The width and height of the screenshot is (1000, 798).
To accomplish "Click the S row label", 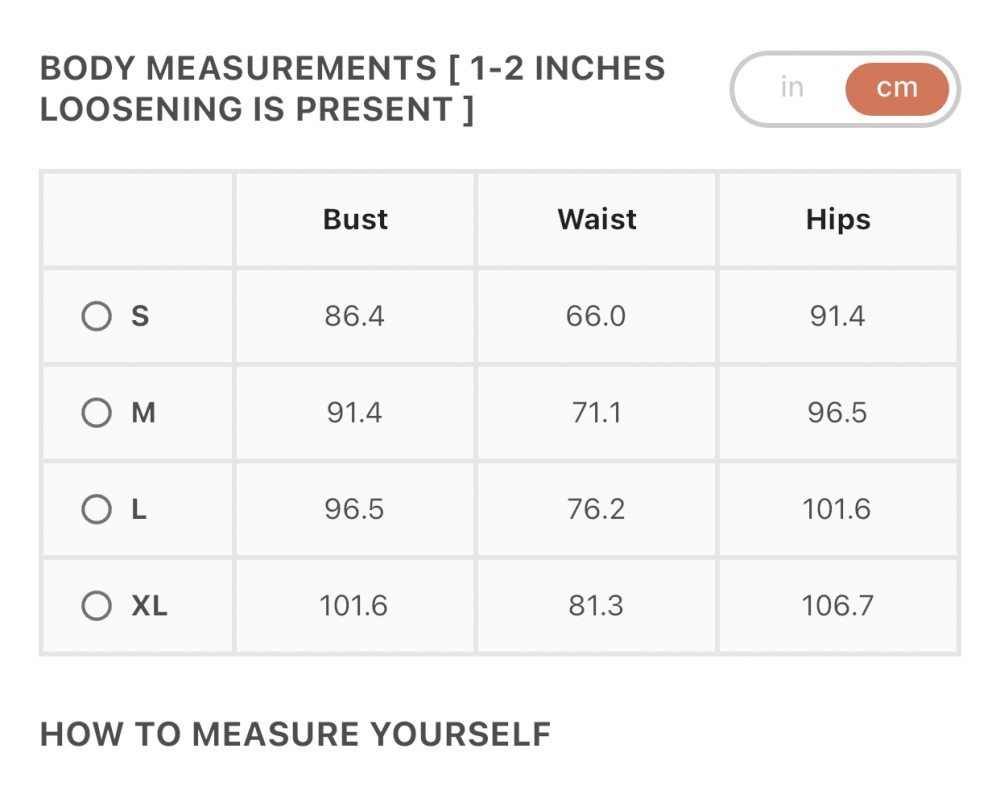I will [x=140, y=316].
